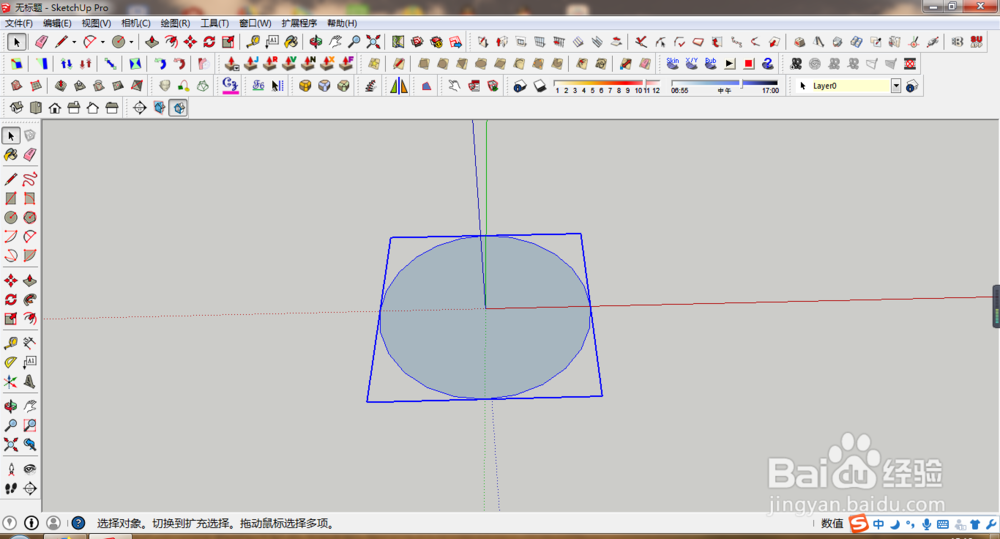This screenshot has width=1000, height=539.
Task: Open the Layer0 layer dropdown
Action: [896, 86]
